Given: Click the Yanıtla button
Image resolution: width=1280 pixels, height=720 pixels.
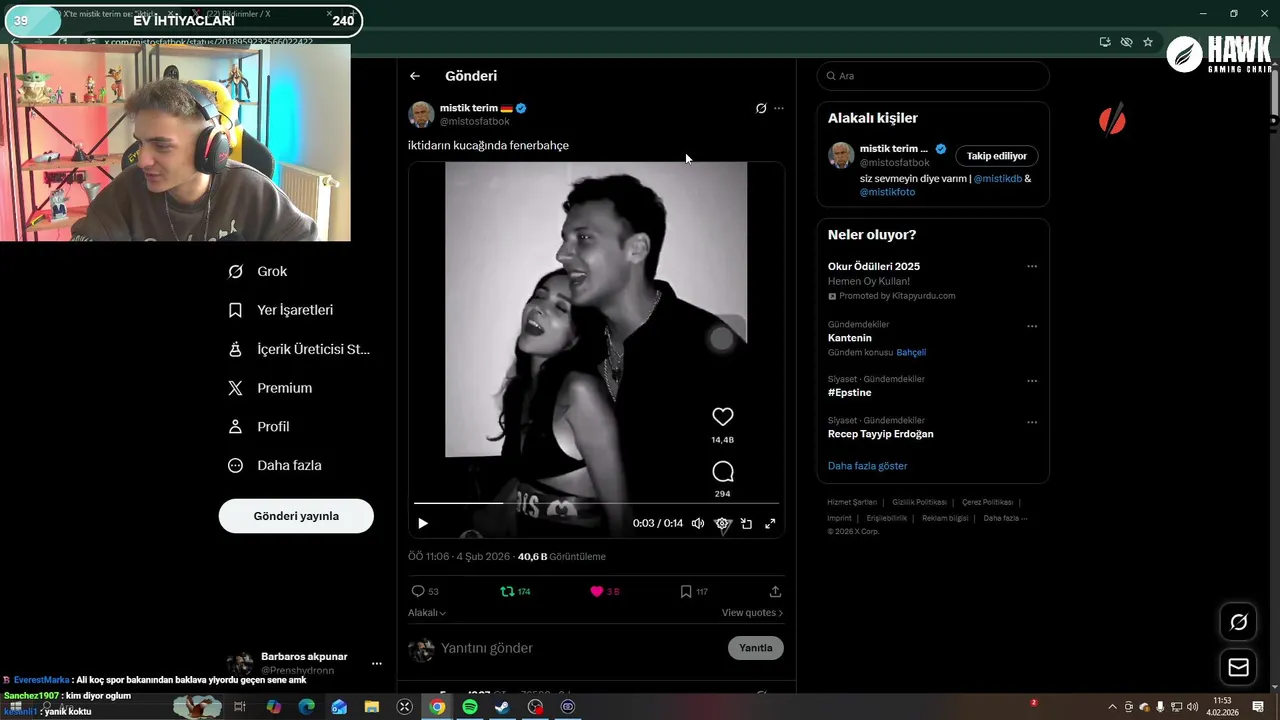Looking at the screenshot, I should click(x=756, y=648).
